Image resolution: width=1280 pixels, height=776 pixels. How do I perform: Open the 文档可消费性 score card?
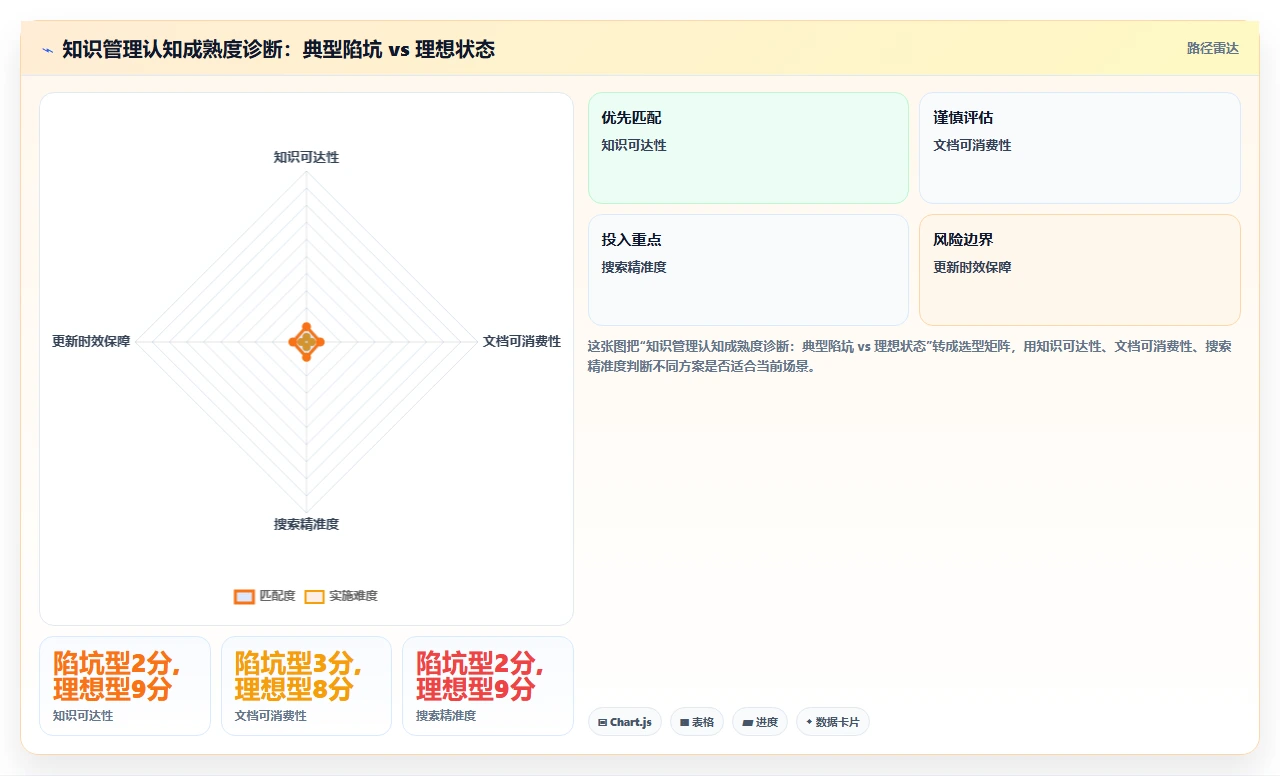[x=306, y=686]
